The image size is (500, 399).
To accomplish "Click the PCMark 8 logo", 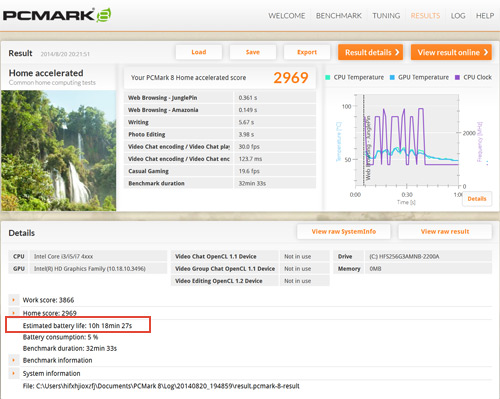I will [57, 15].
